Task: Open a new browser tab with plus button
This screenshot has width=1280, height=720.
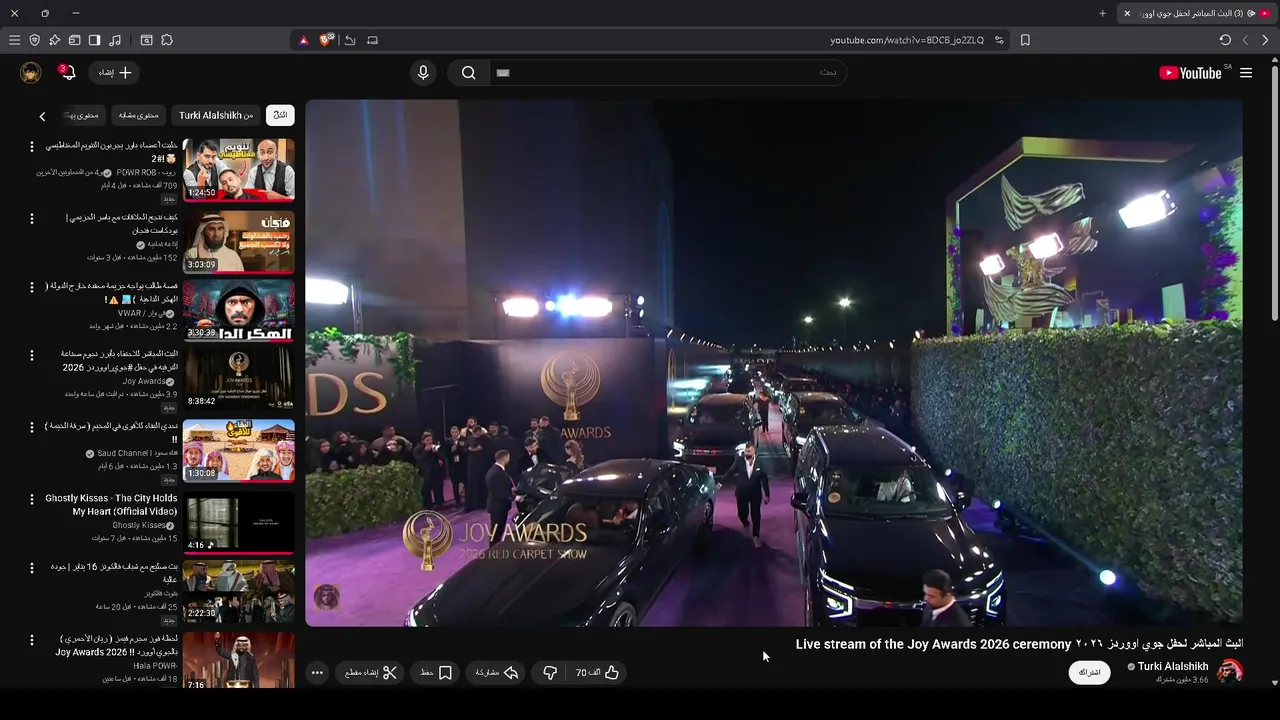Action: pos(1102,13)
